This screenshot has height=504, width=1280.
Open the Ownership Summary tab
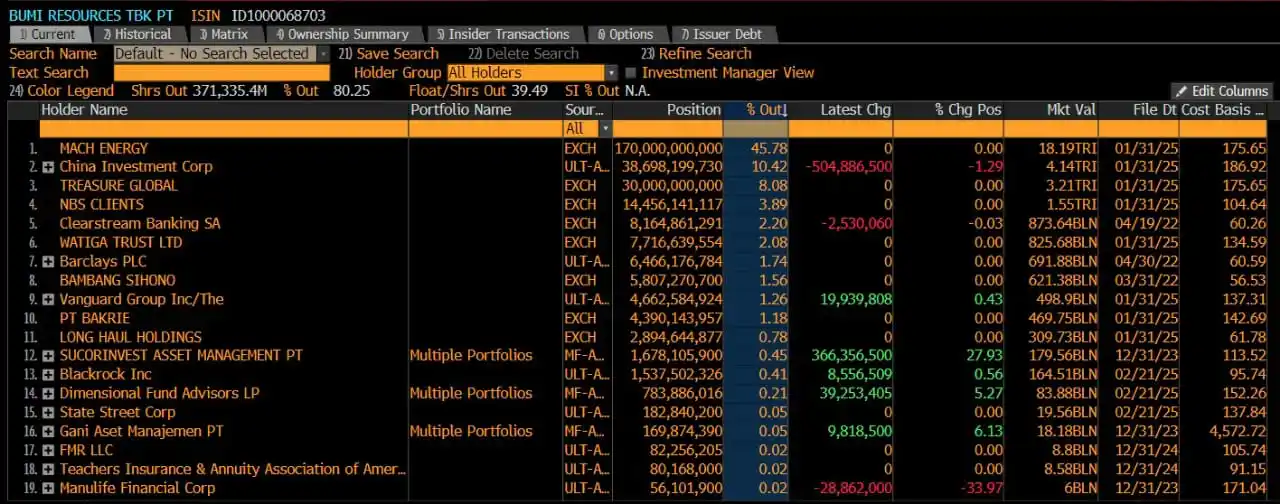coord(342,34)
